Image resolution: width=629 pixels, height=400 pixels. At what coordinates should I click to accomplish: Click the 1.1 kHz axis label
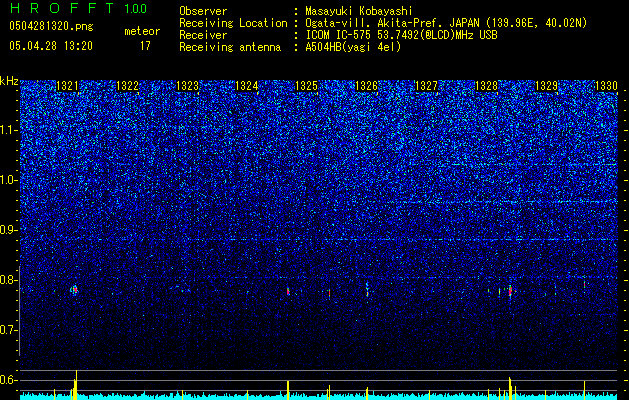9,130
